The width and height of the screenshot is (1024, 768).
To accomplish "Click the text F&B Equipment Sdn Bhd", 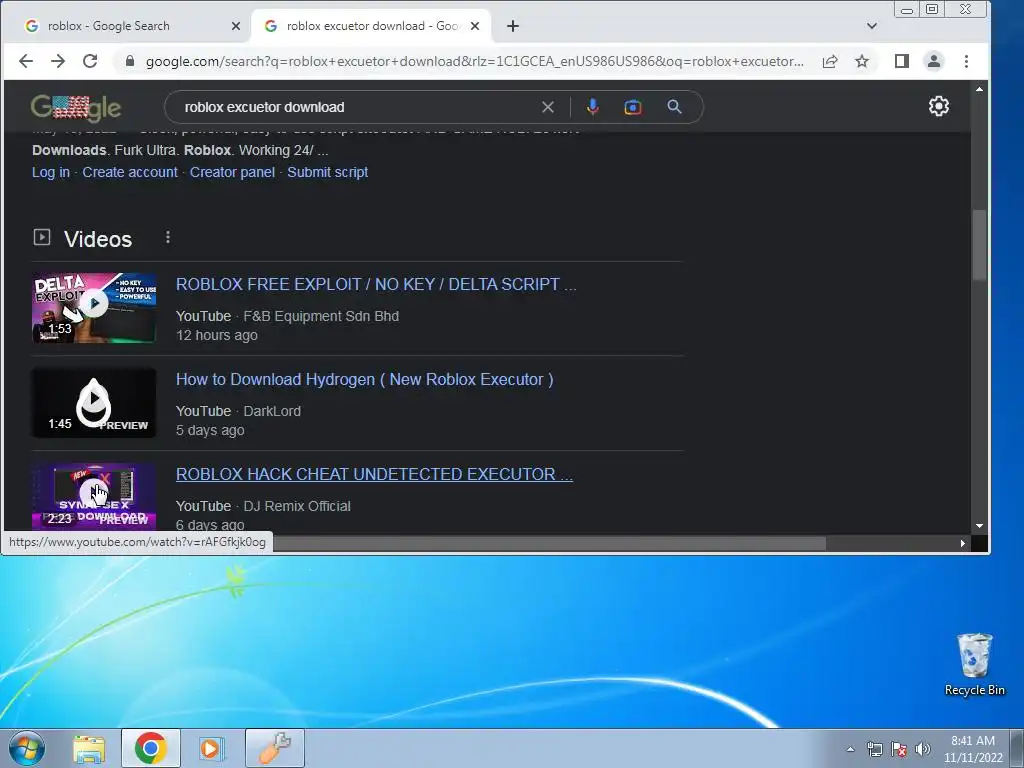I will (321, 316).
